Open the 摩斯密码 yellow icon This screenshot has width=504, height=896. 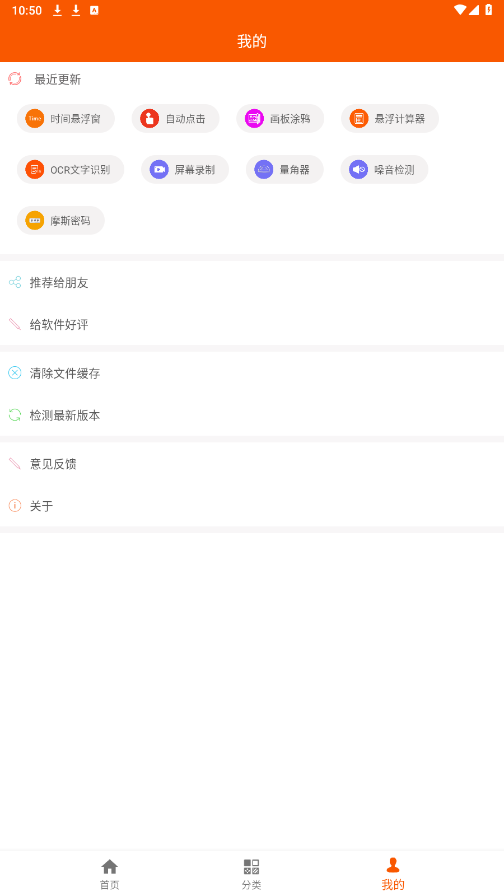click(x=35, y=221)
